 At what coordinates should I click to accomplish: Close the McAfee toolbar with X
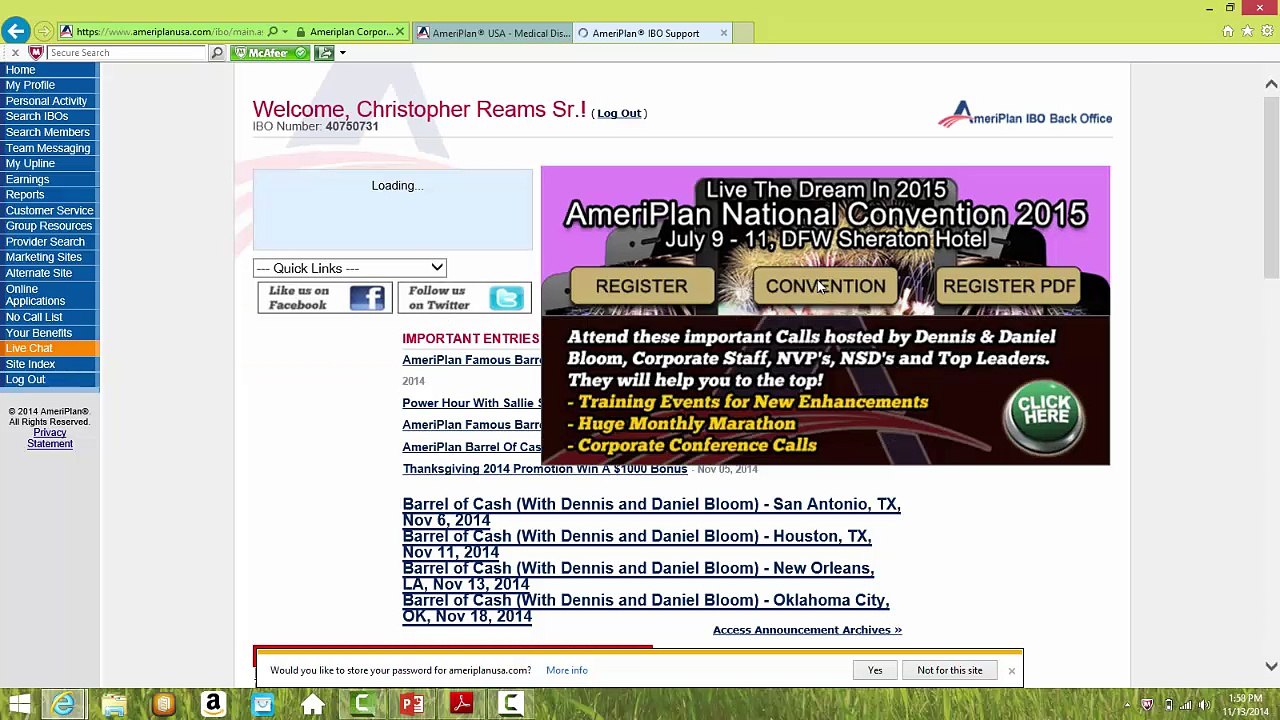coord(15,53)
